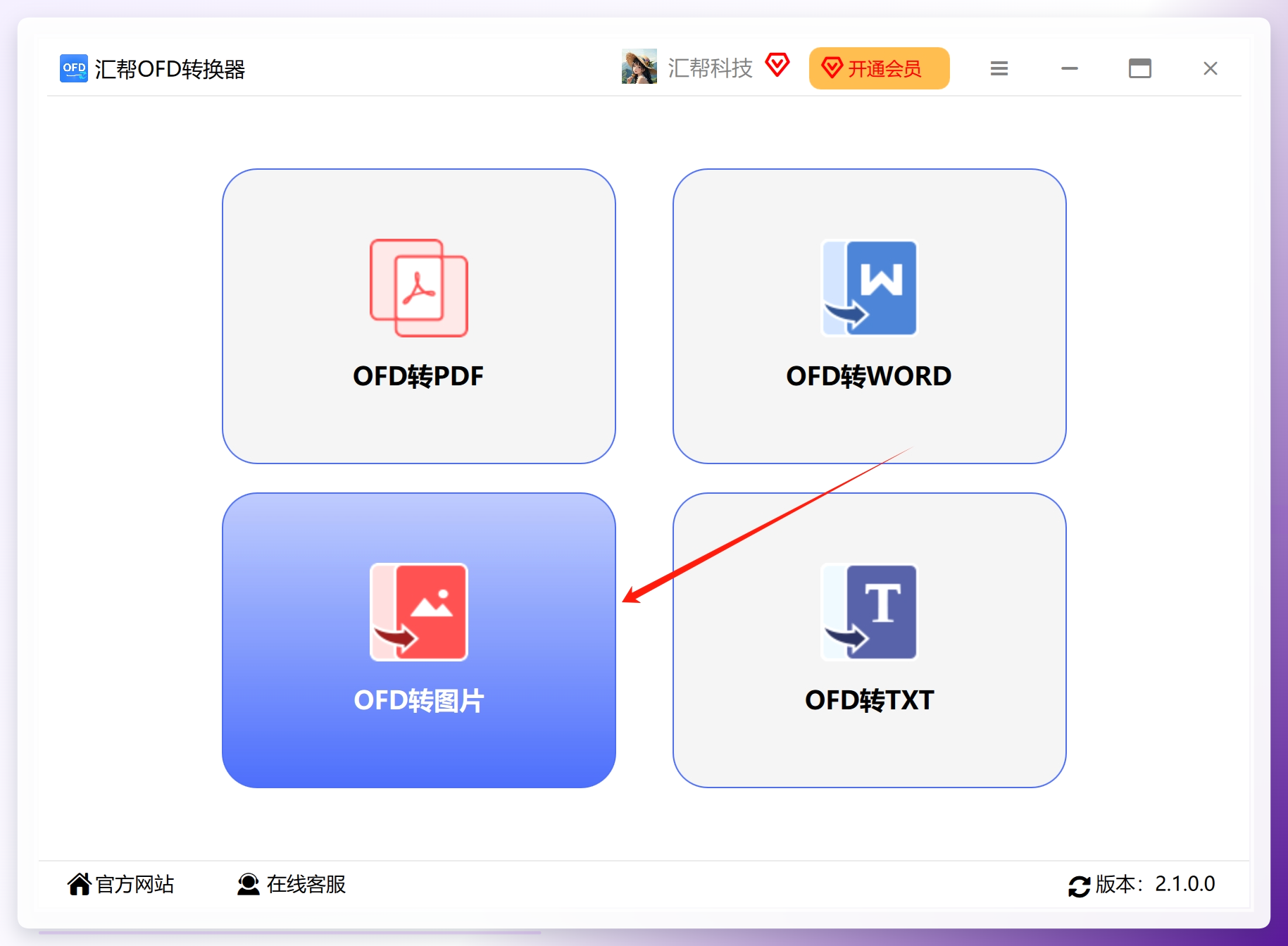Select the highlighted OFD转图片 card
The height and width of the screenshot is (946, 1288).
[x=418, y=640]
